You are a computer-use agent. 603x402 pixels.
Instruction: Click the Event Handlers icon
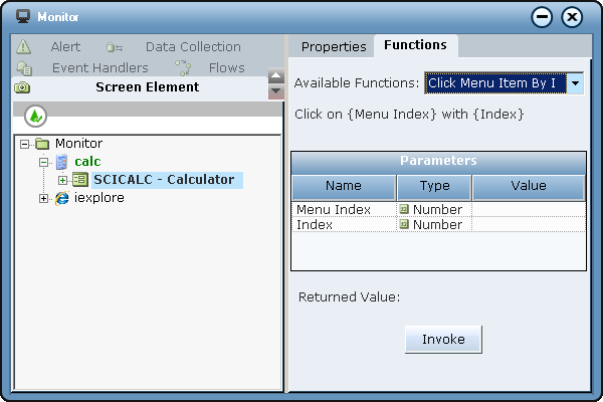coord(24,68)
